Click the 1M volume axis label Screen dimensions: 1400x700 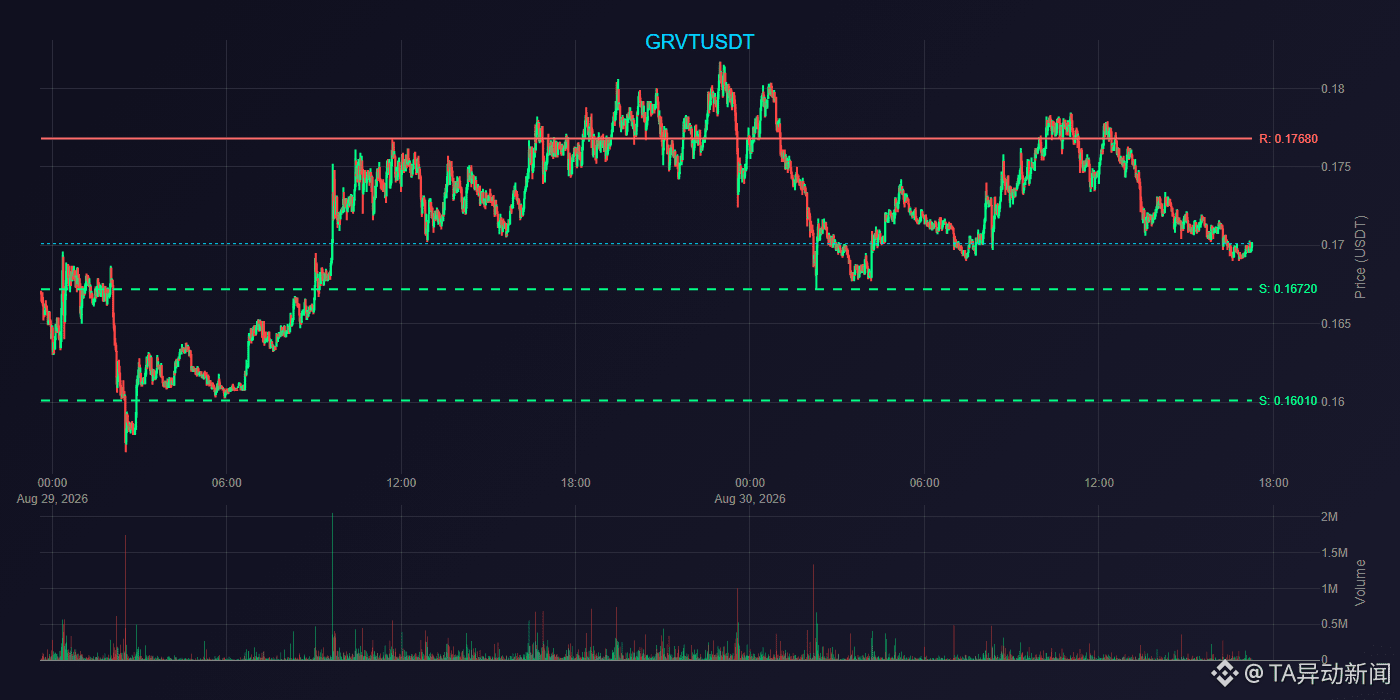point(1329,589)
